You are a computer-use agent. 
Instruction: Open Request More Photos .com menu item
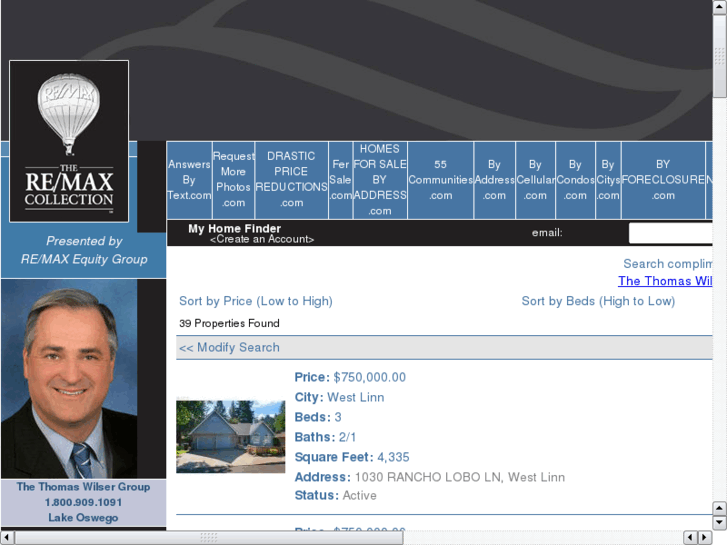tap(233, 180)
